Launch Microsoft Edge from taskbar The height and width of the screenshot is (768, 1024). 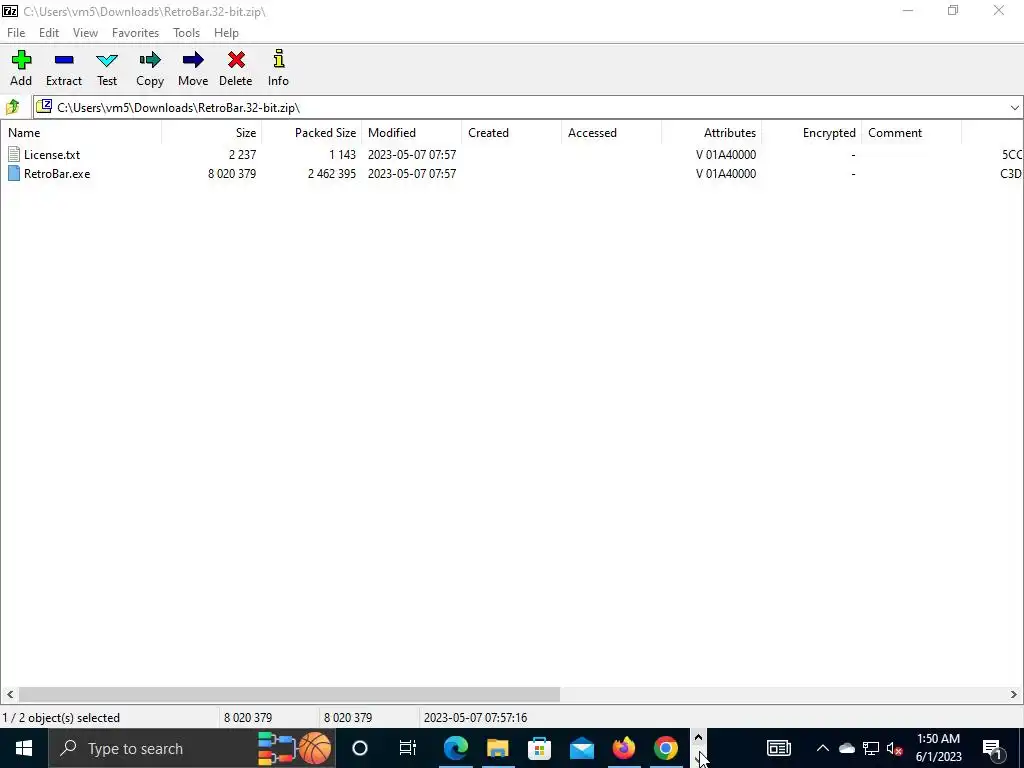[455, 748]
